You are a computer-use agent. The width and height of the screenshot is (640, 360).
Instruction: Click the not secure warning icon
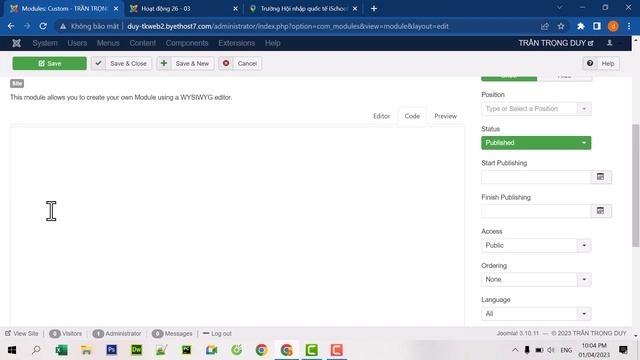point(63,27)
